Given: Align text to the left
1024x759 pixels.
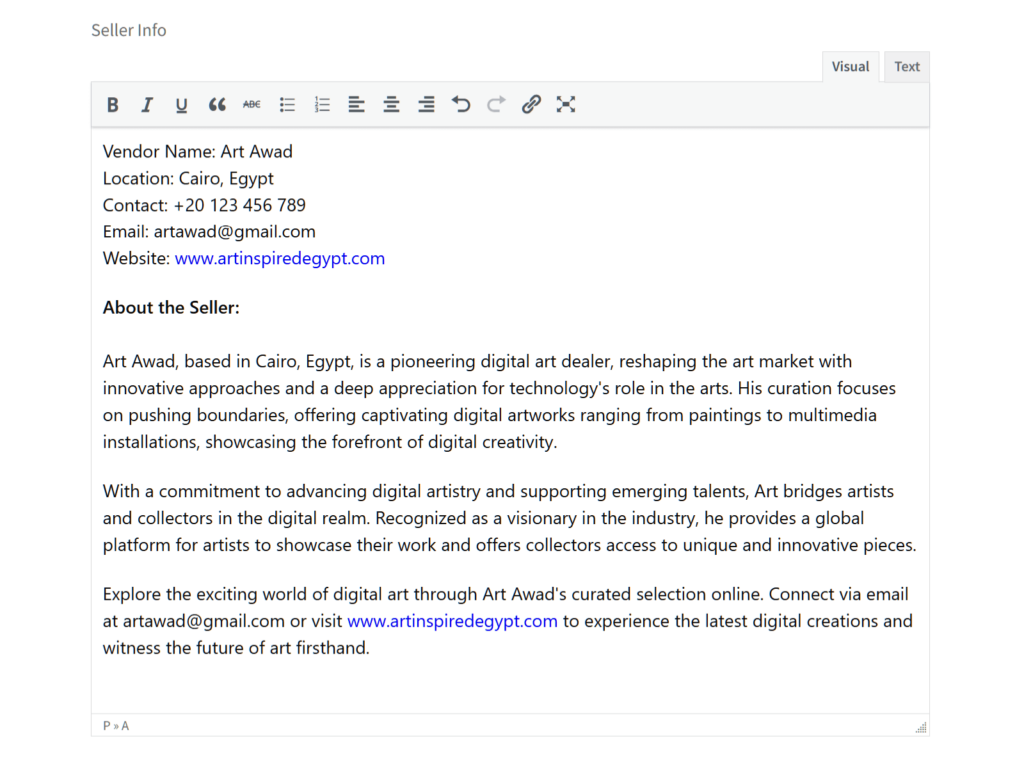Looking at the screenshot, I should click(356, 105).
